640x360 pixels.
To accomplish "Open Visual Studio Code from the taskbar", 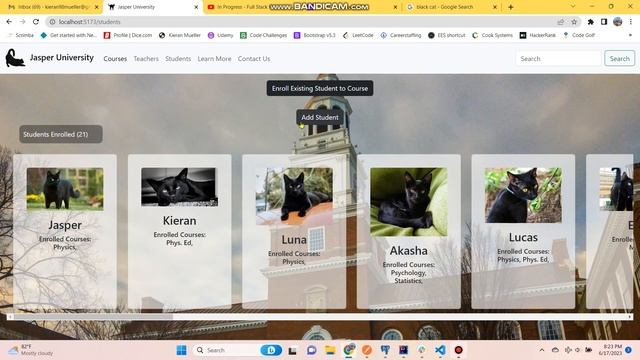I will tap(440, 350).
